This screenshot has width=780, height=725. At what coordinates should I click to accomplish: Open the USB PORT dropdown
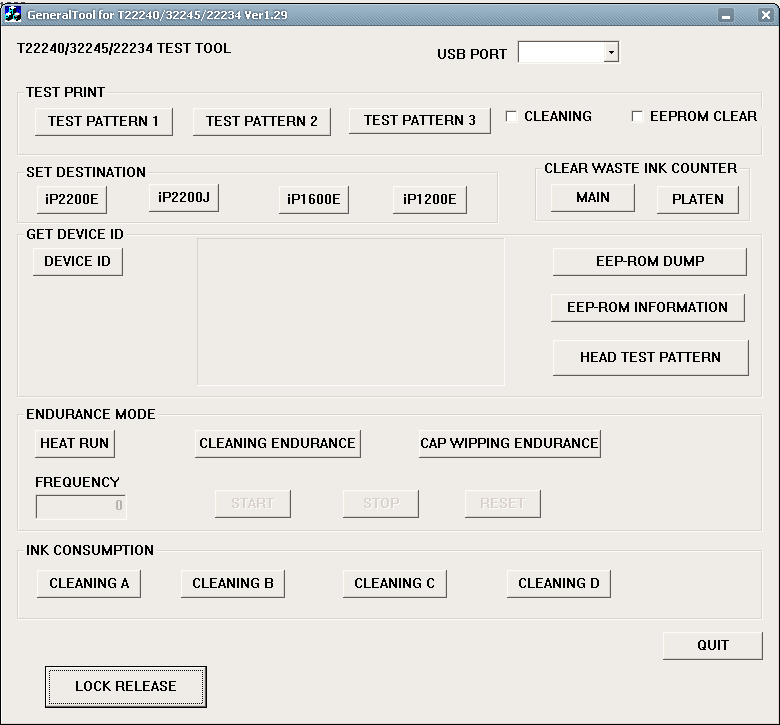click(611, 52)
